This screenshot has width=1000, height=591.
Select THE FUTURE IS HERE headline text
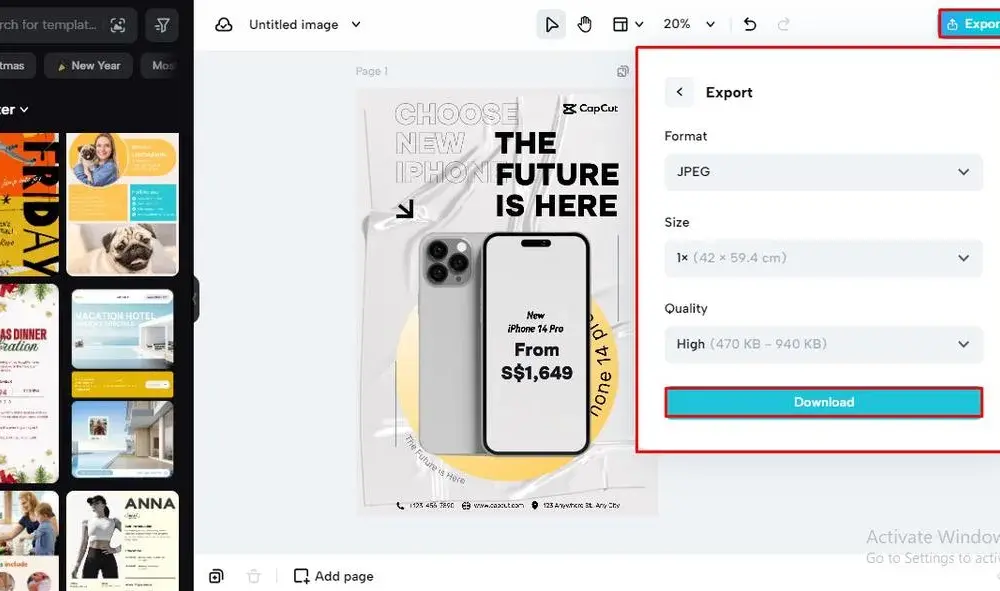[x=556, y=175]
